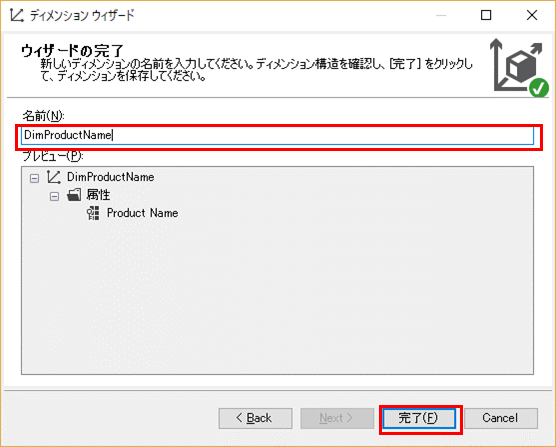Viewport: 556px width, 447px height.
Task: Go back with the Back button
Action: tap(255, 418)
